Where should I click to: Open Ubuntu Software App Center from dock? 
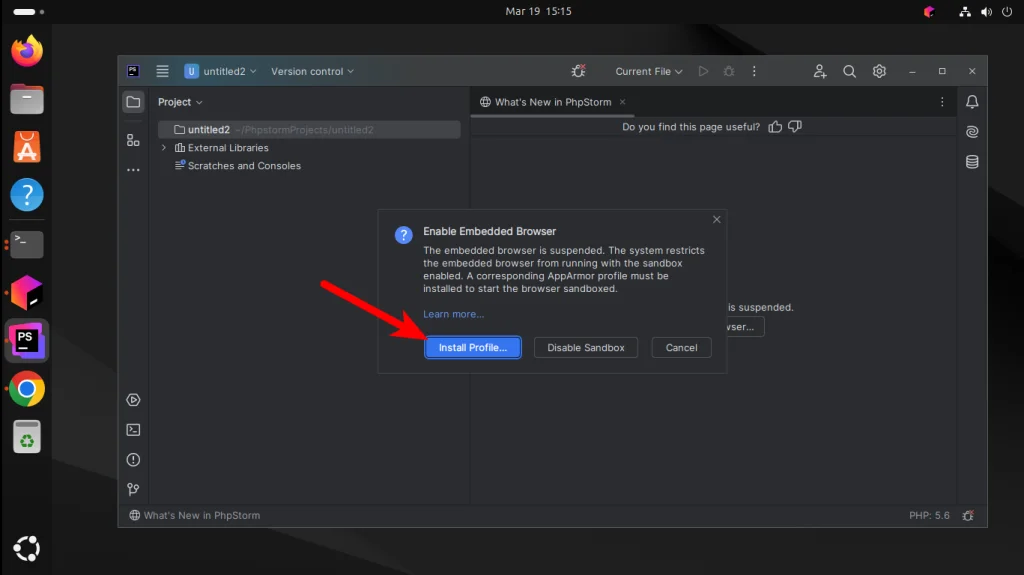(27, 147)
